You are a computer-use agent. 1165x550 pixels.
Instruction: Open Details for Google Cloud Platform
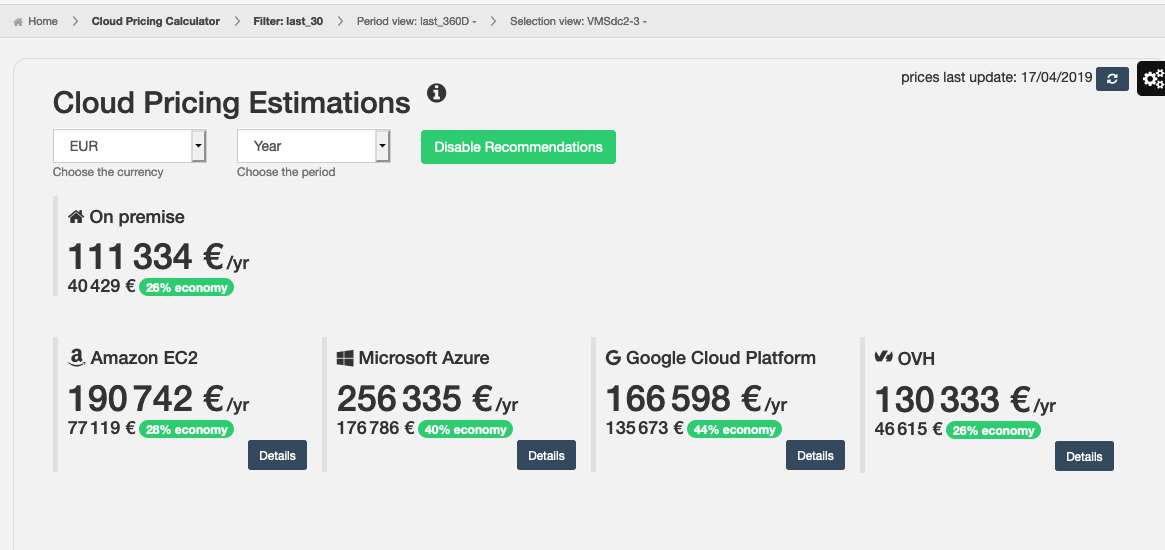815,456
